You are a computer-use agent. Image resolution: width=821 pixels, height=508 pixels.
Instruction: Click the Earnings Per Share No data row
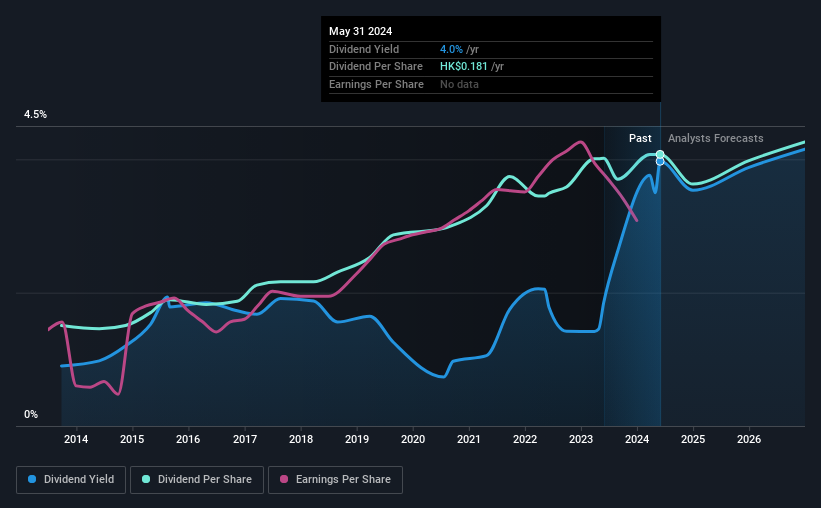(491, 84)
